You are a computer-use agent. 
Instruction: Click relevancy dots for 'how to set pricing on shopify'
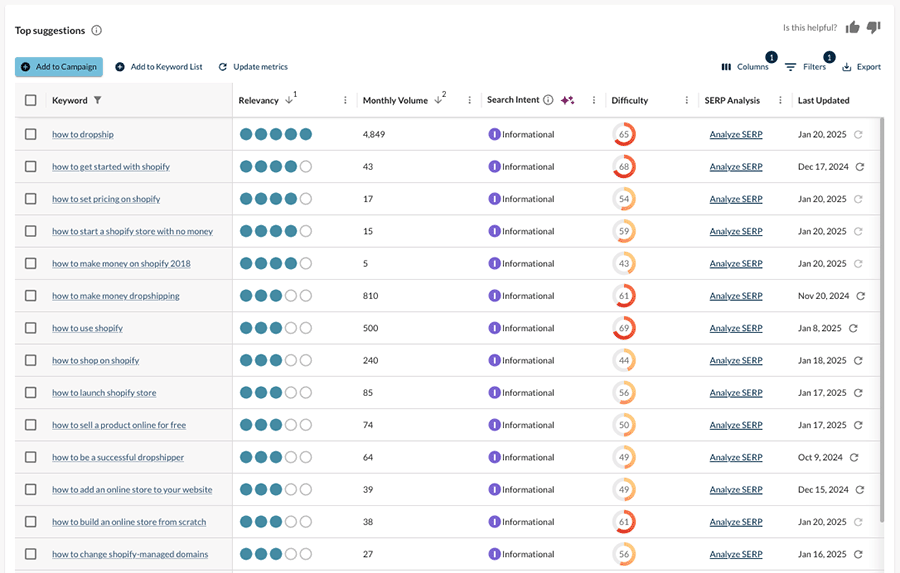coord(276,199)
